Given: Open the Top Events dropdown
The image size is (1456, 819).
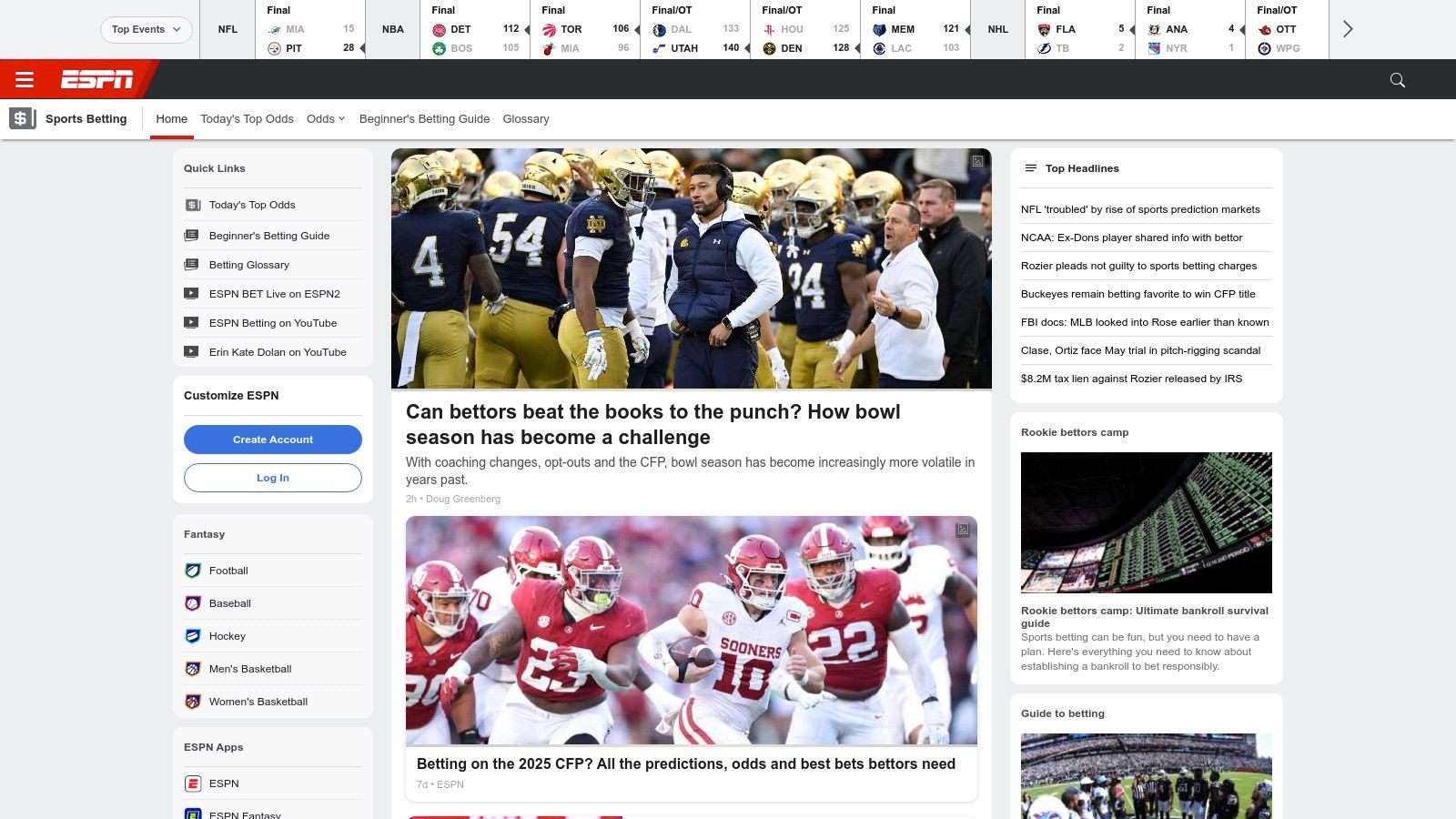Looking at the screenshot, I should 146,29.
